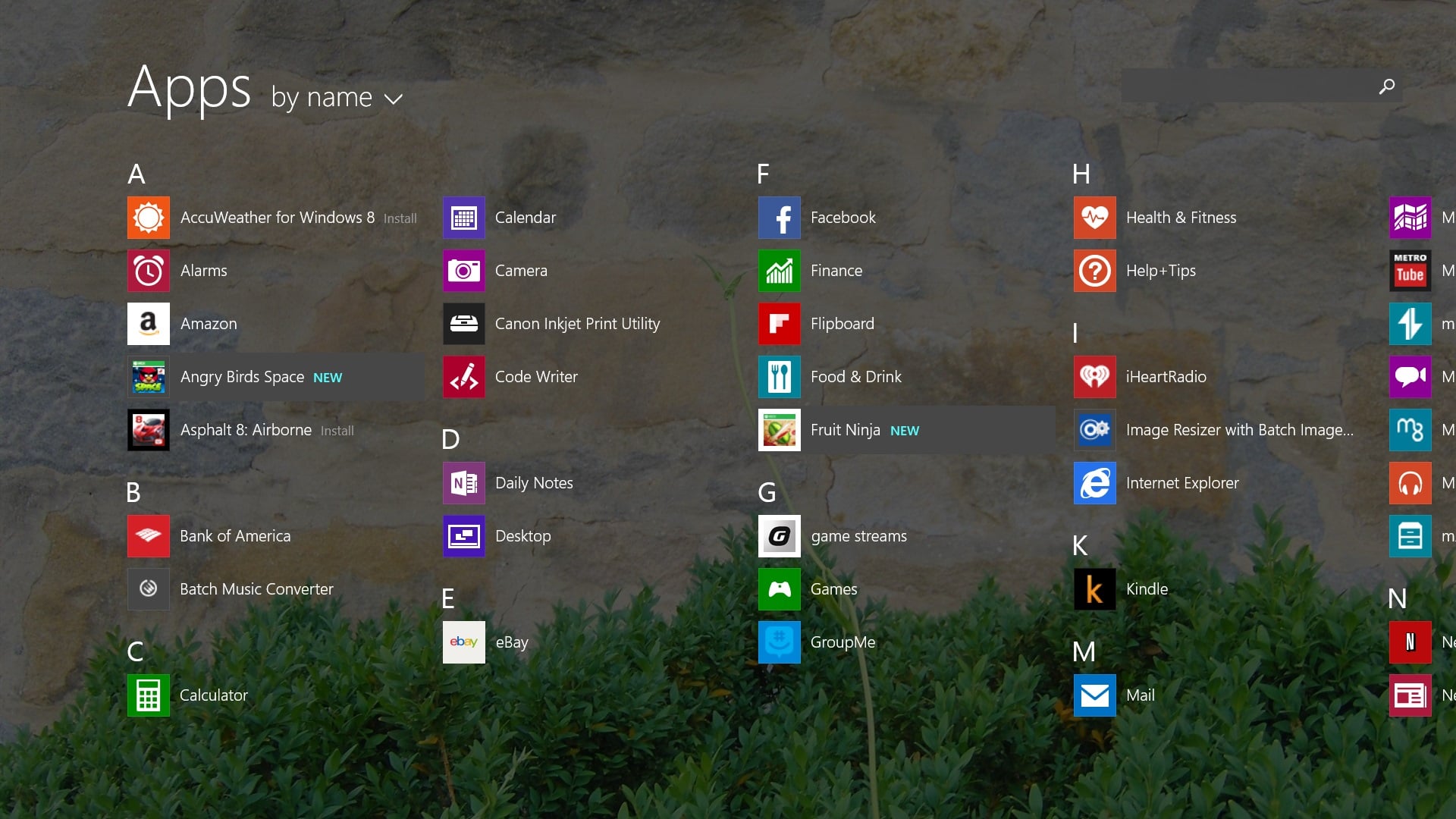Viewport: 1456px width, 819px height.
Task: Open iHeartRadio
Action: coord(1166,376)
